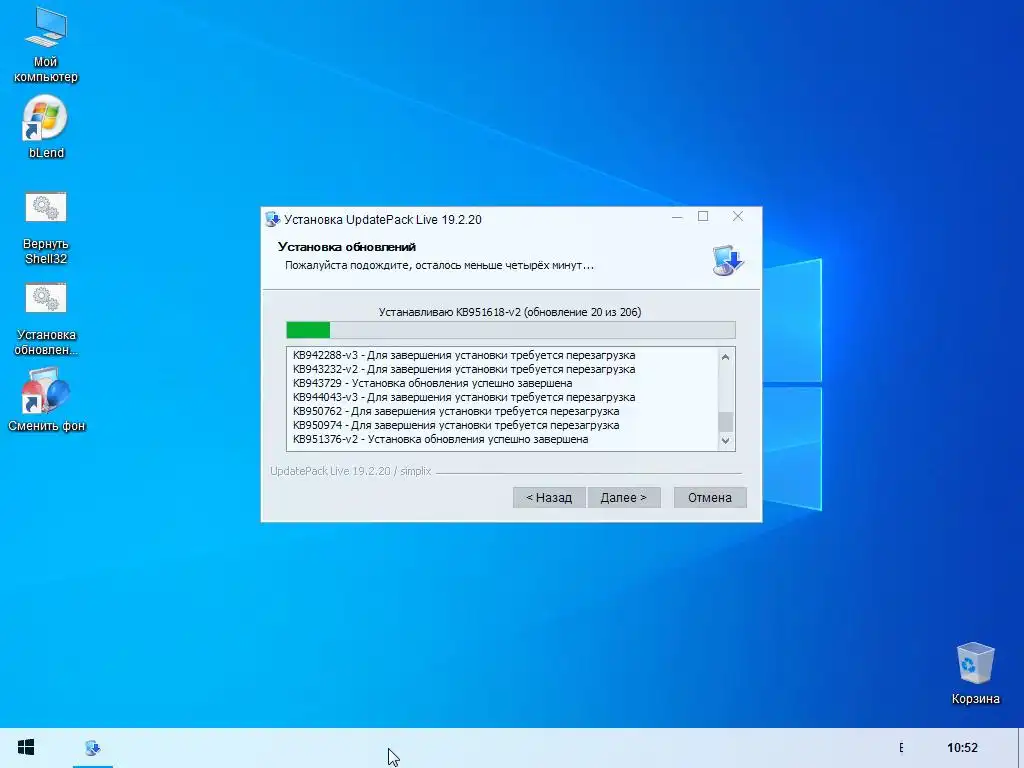
Task: Select the KB951376-v2 log line
Action: pos(440,440)
